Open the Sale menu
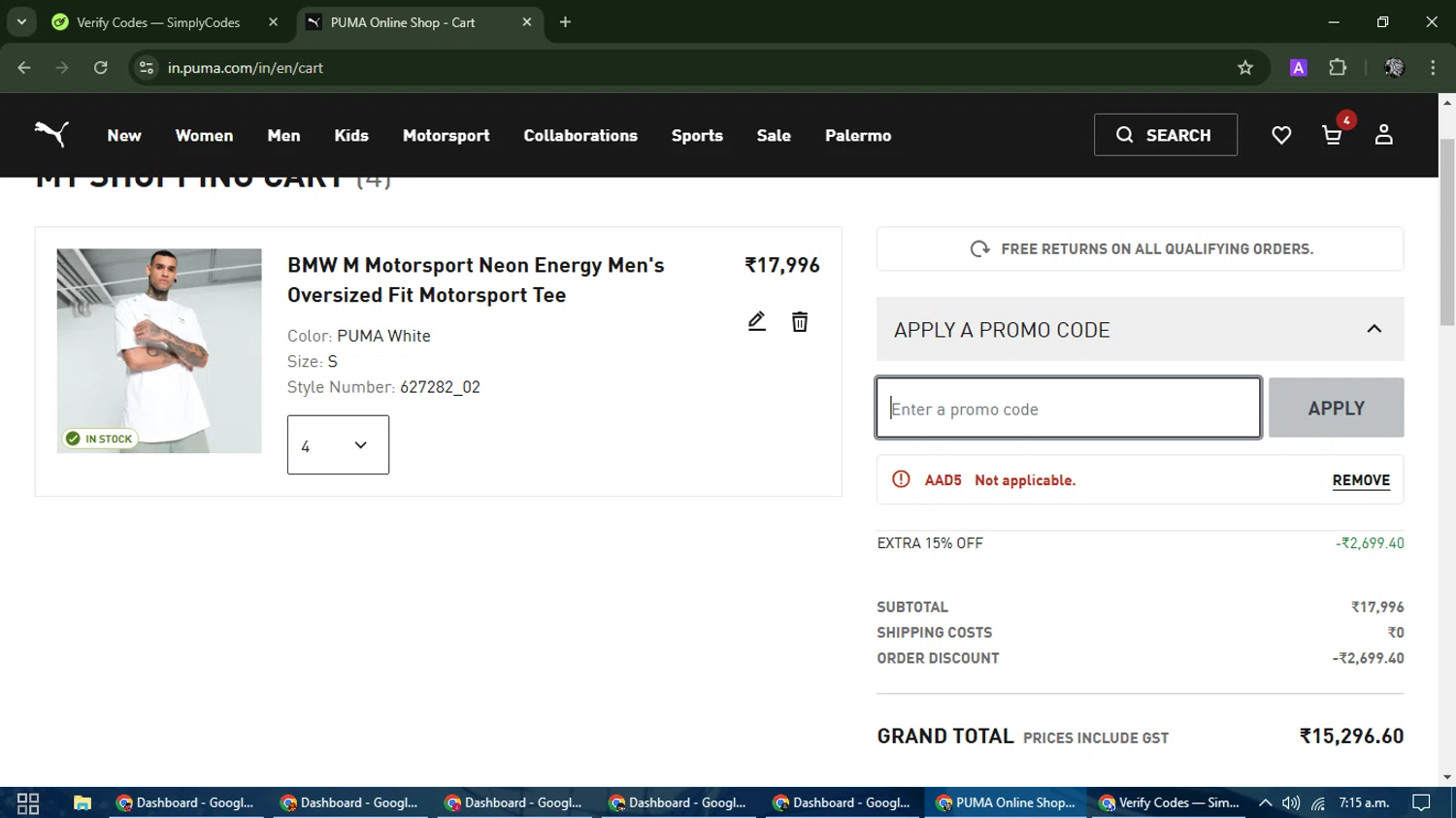The width and height of the screenshot is (1456, 818). [x=774, y=135]
